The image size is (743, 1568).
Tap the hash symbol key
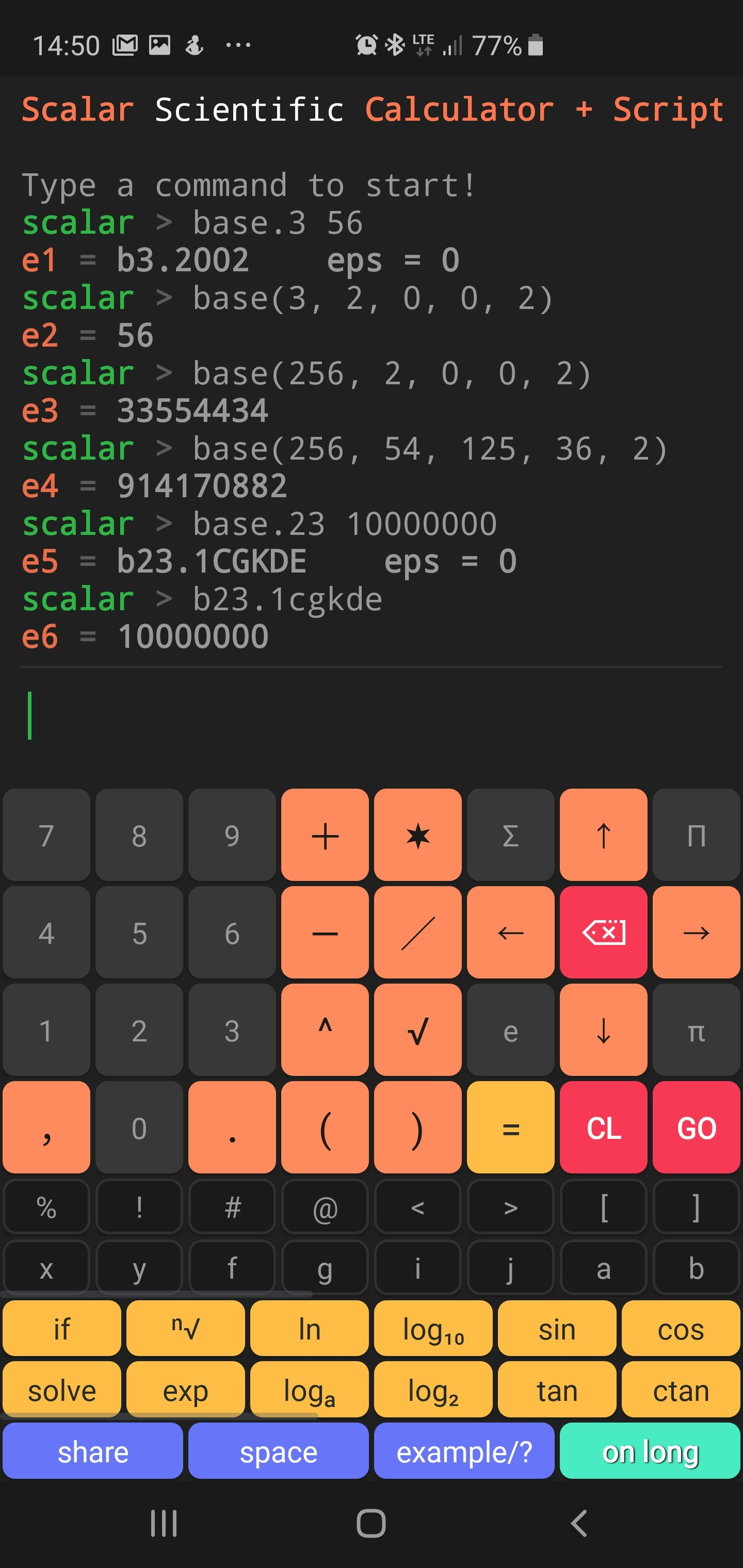point(232,1206)
